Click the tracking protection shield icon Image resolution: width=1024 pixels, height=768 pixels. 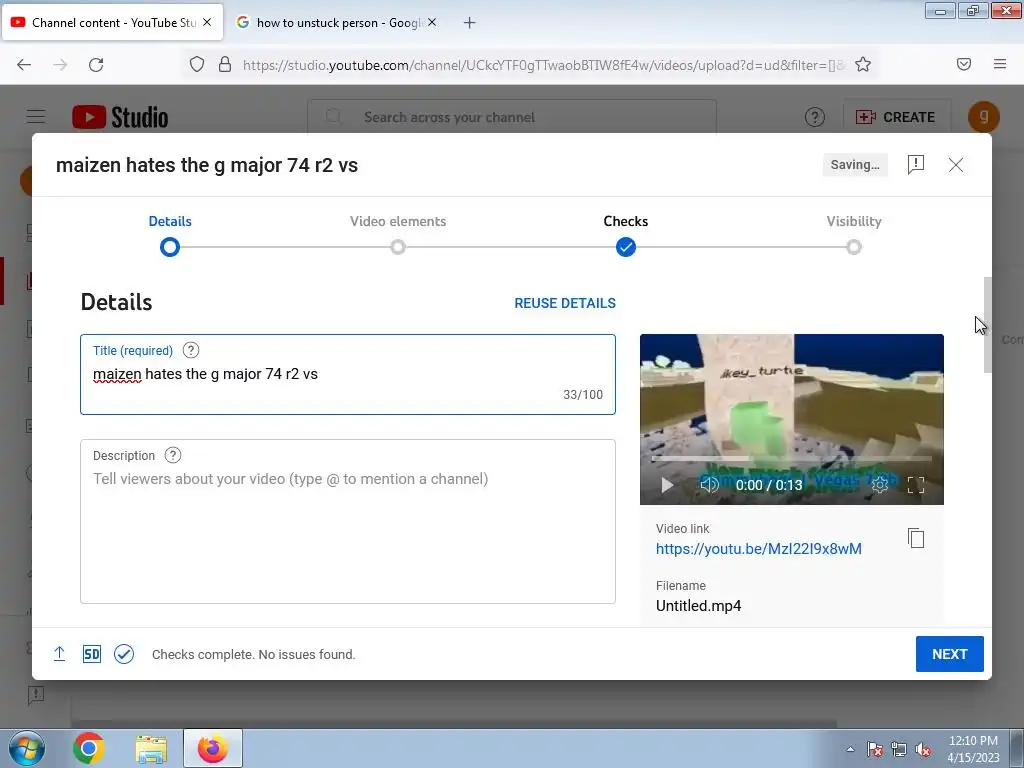point(197,64)
